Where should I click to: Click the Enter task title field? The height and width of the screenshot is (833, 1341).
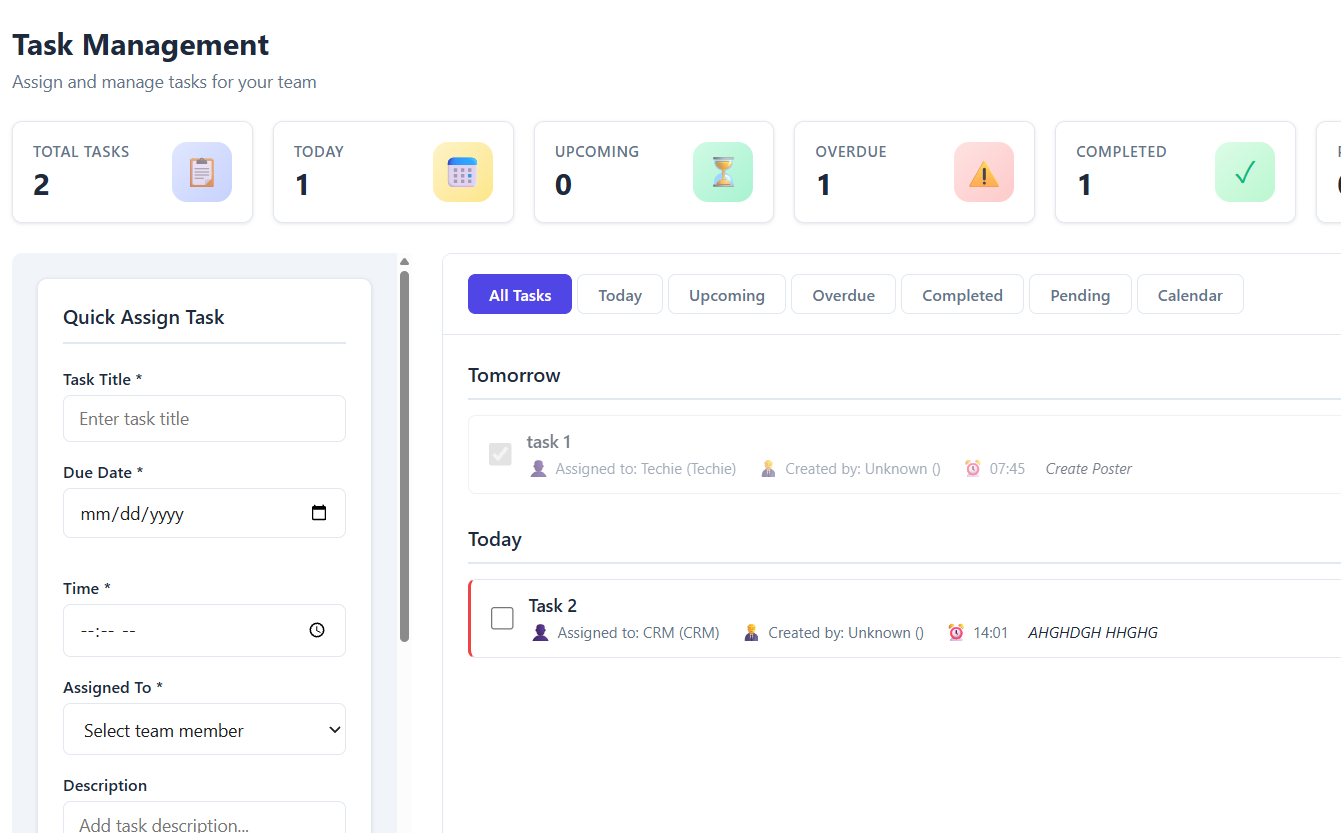[x=204, y=418]
